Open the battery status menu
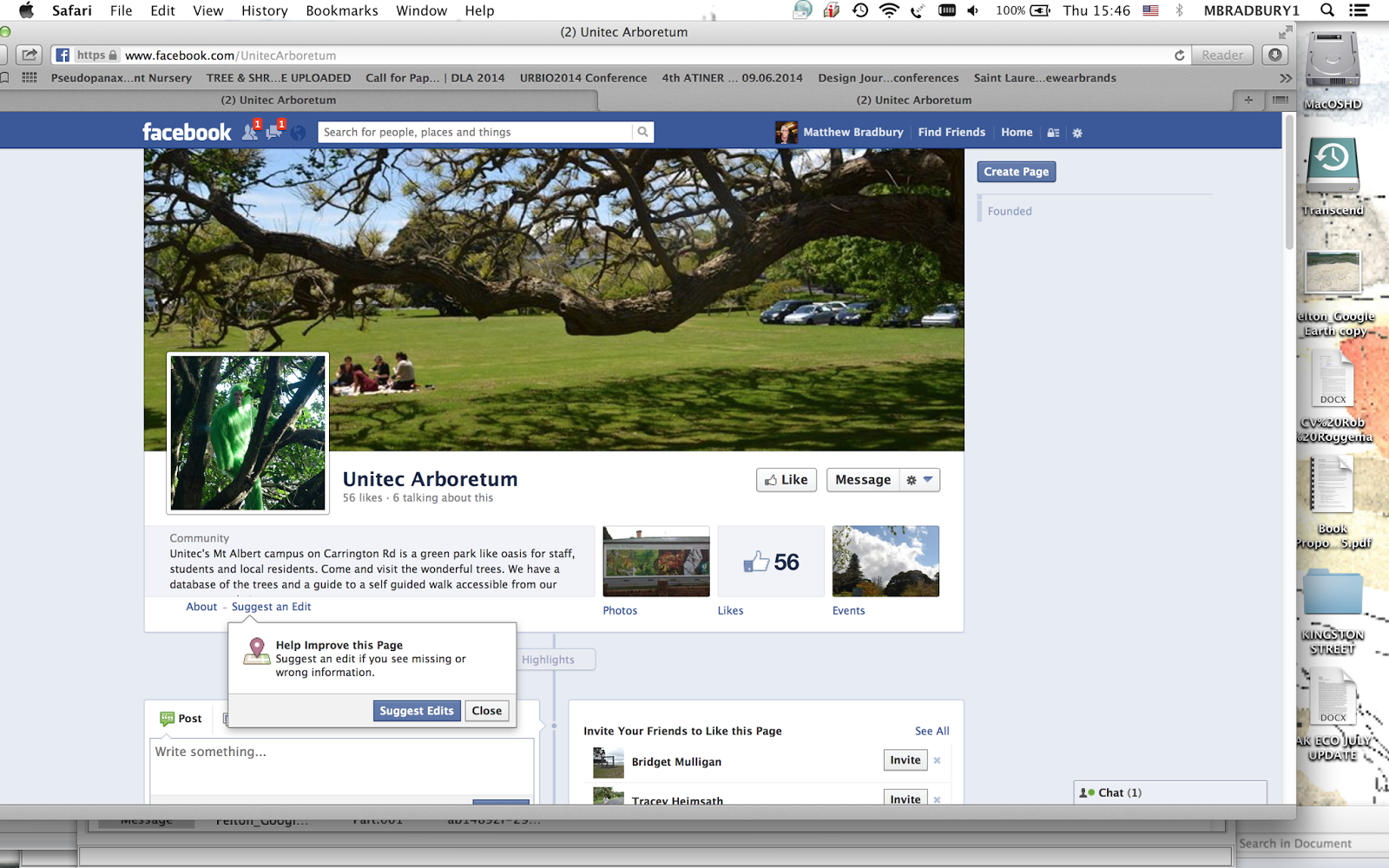Viewport: 1389px width, 868px height. (1040, 10)
